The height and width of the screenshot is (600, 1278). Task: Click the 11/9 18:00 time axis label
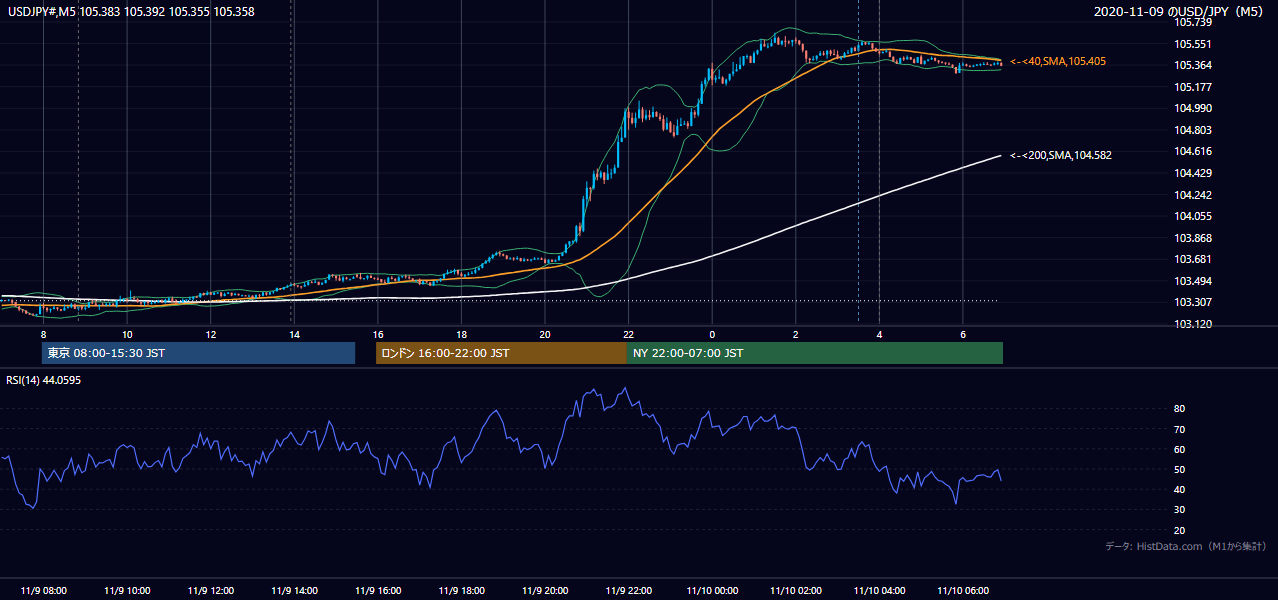pyautogui.click(x=461, y=591)
